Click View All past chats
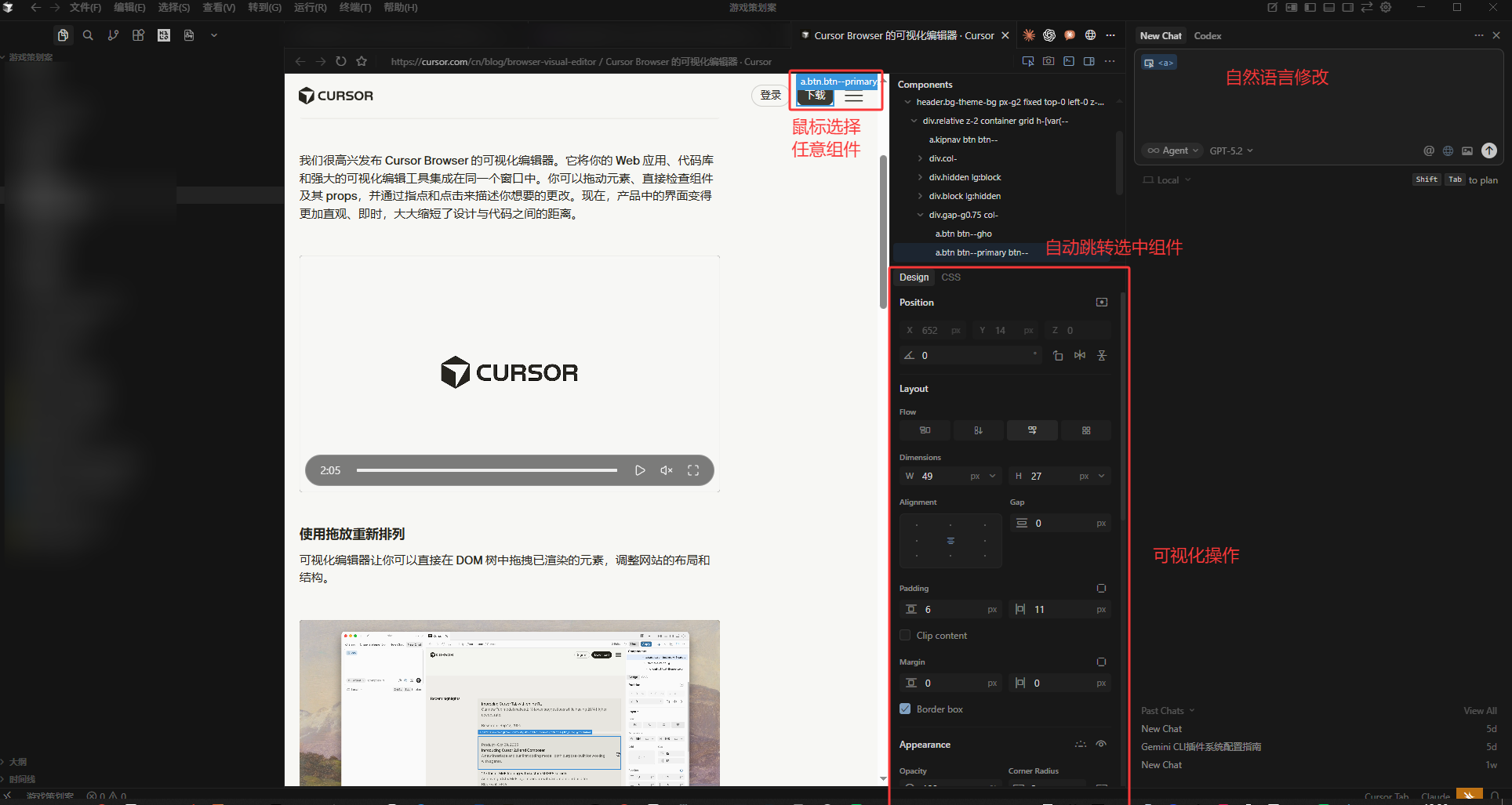Viewport: 1512px width, 805px height. click(1480, 711)
